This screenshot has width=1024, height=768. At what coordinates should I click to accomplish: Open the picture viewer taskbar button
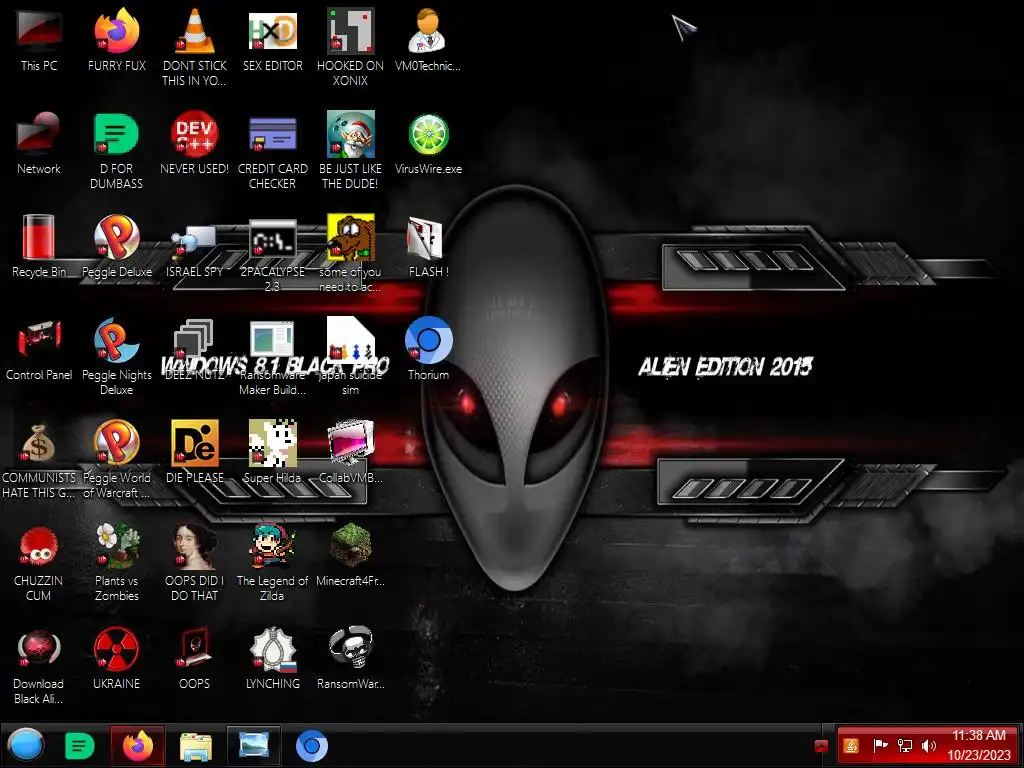[254, 746]
